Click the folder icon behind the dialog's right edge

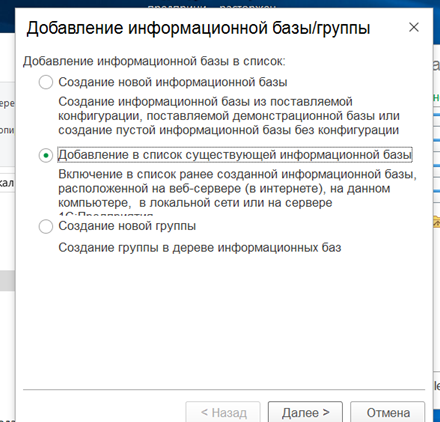click(436, 222)
